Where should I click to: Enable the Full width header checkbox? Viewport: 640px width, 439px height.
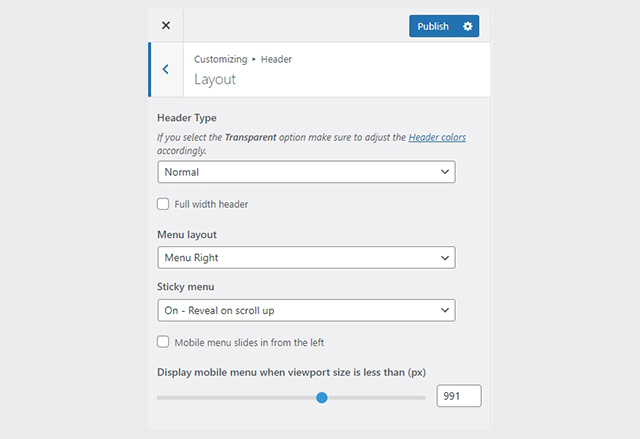(x=163, y=204)
